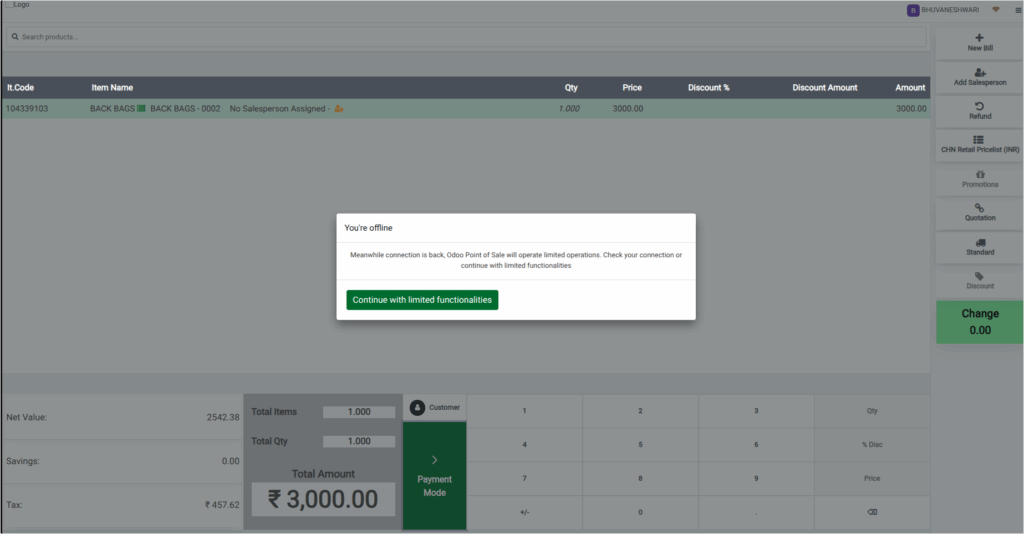Open the hamburger menu icon
Screen dimensions: 1024x534
1017,10
